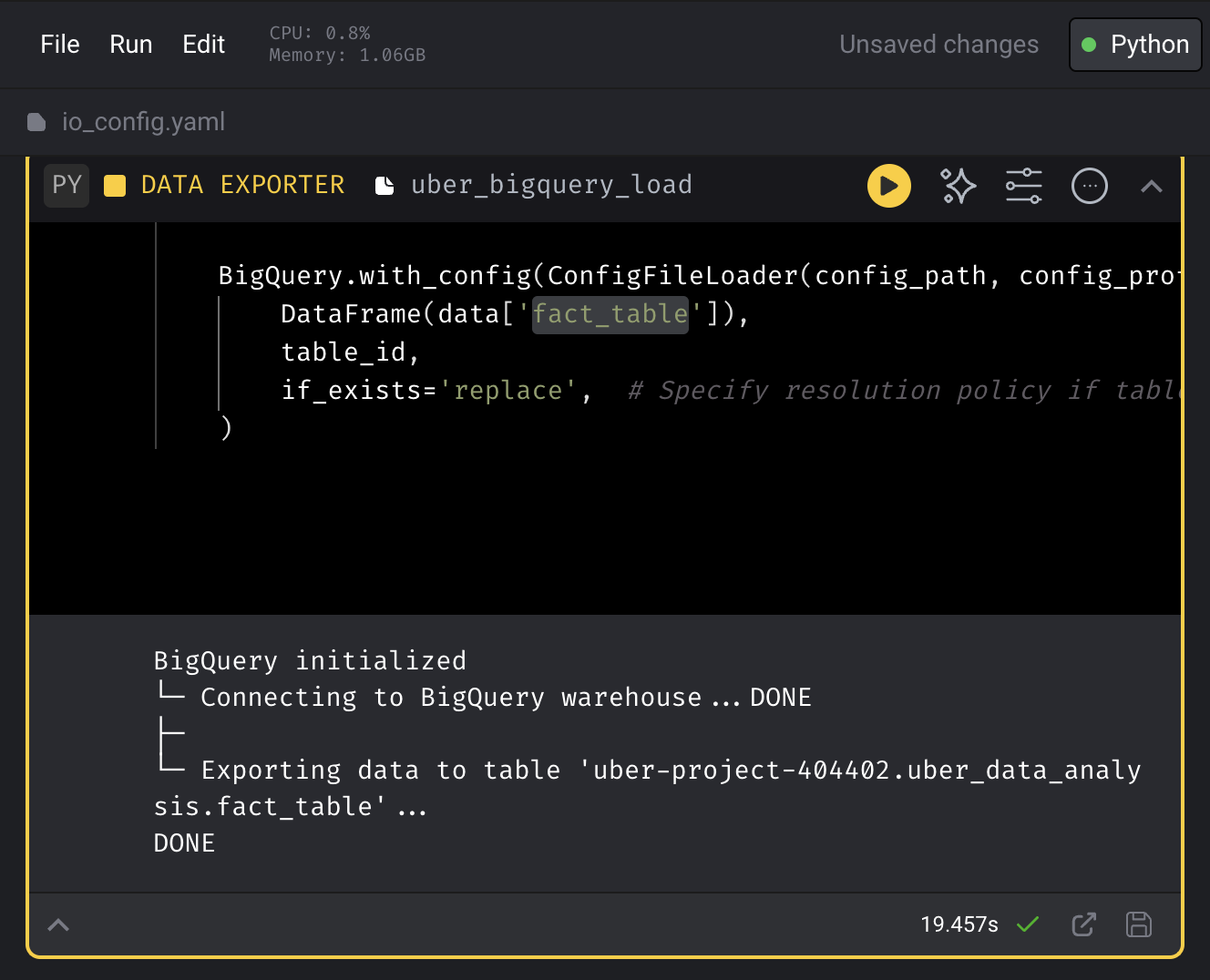The height and width of the screenshot is (980, 1210).
Task: Click the file icon beside block name
Action: (385, 186)
